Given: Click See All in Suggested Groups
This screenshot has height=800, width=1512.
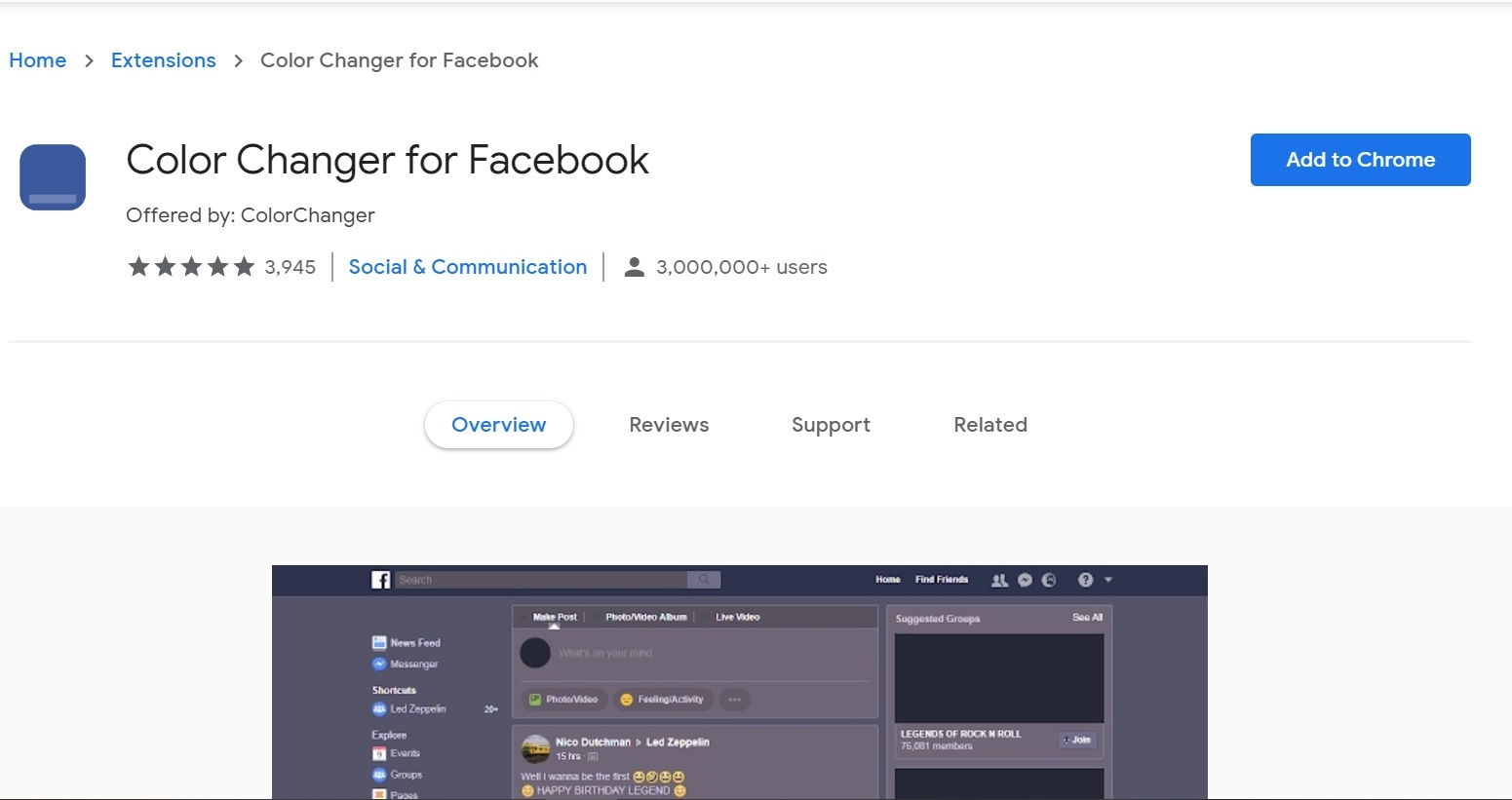Looking at the screenshot, I should [1087, 618].
